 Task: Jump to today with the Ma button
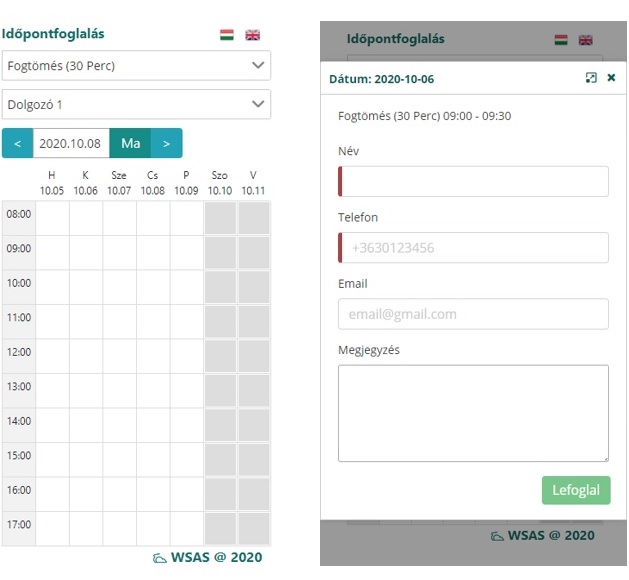pyautogui.click(x=130, y=143)
